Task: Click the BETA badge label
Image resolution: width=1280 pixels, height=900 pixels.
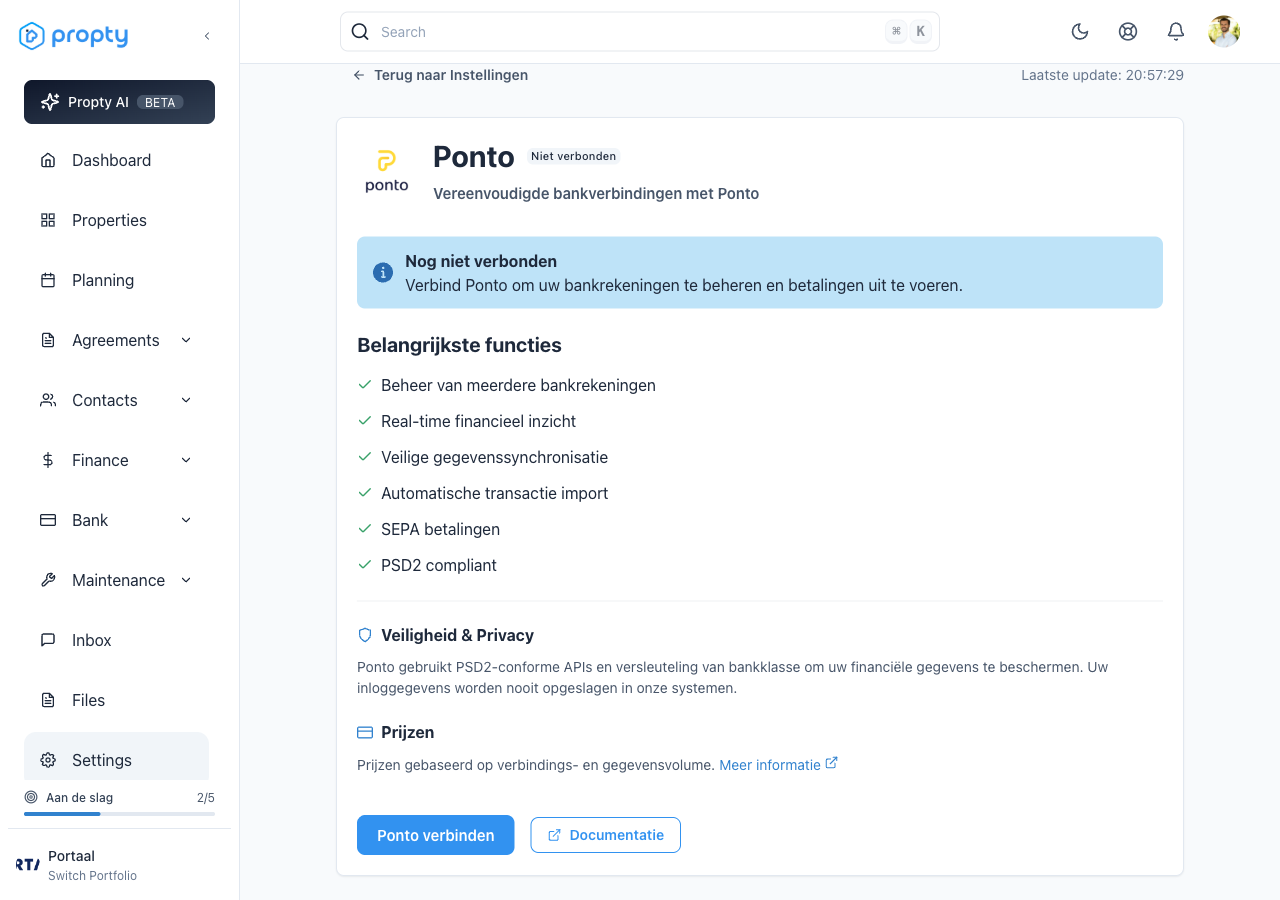Action: [160, 102]
